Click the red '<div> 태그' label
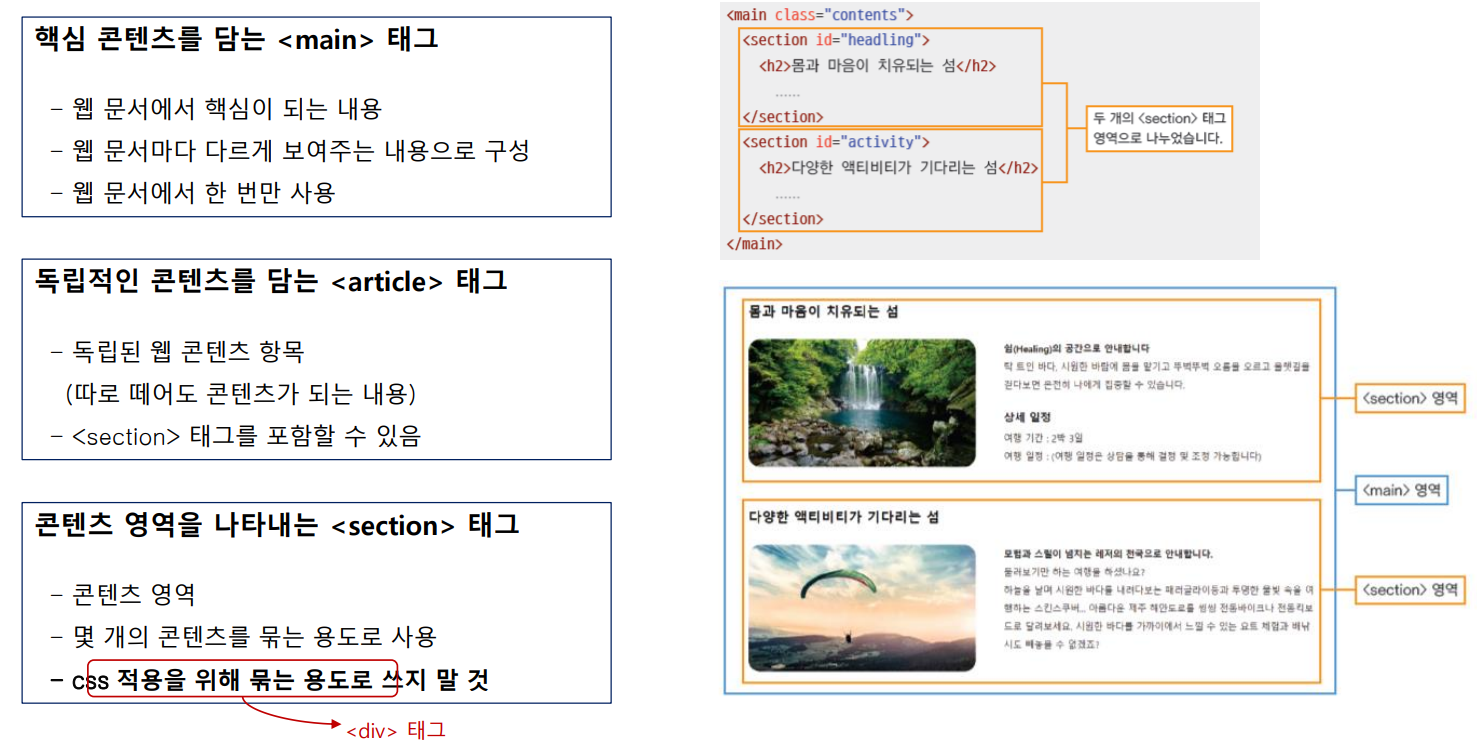Screen dimensions: 1477x749 pos(396,731)
